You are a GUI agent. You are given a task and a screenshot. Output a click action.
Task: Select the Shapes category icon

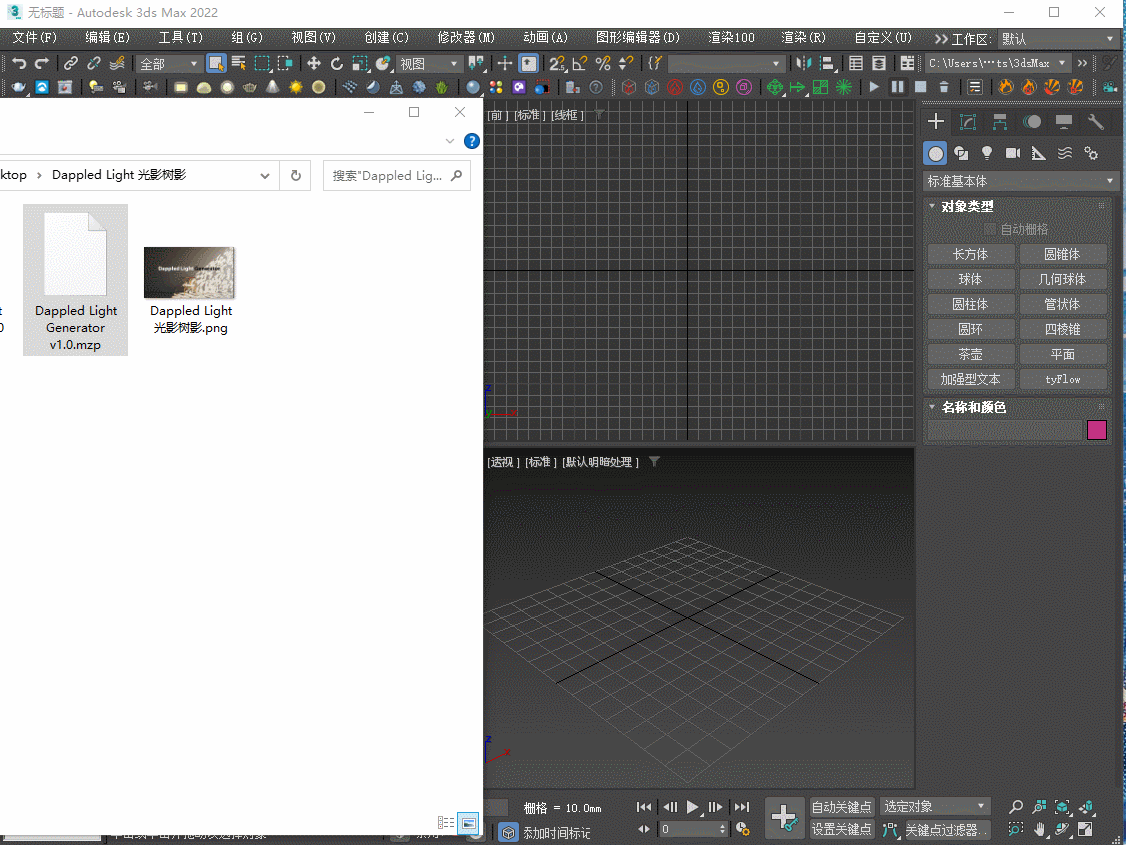[x=962, y=154]
